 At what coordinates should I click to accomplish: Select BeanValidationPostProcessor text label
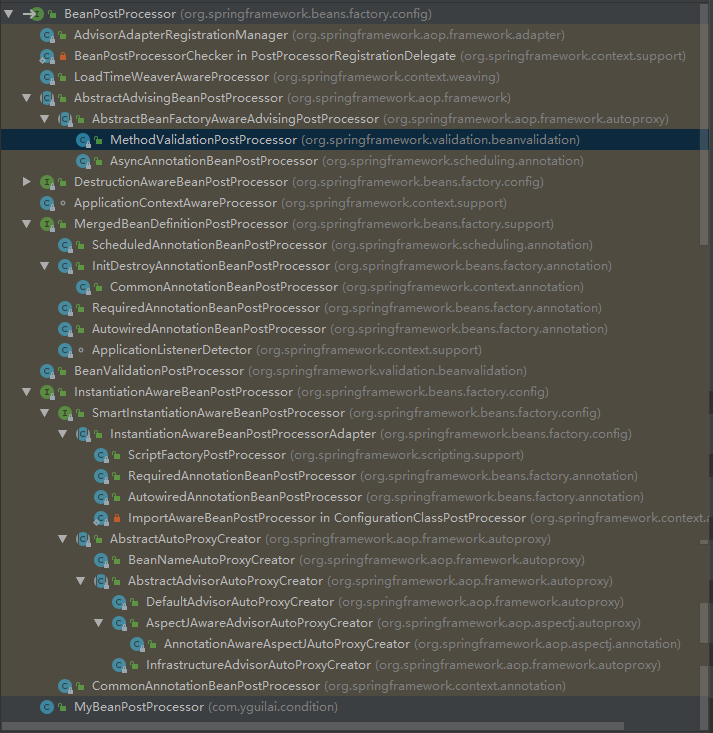click(x=159, y=371)
